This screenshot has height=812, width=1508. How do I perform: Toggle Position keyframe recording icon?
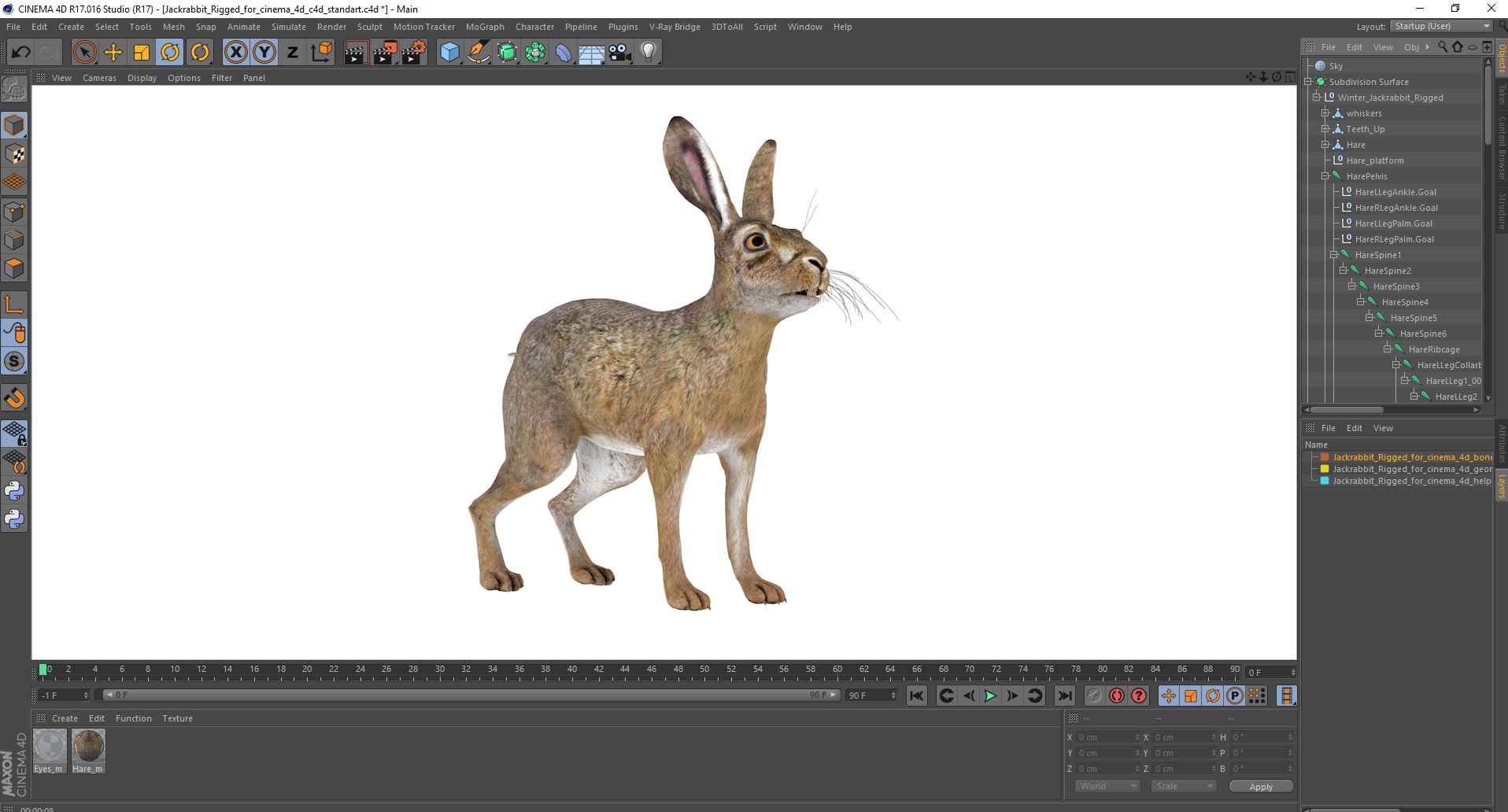(1169, 696)
